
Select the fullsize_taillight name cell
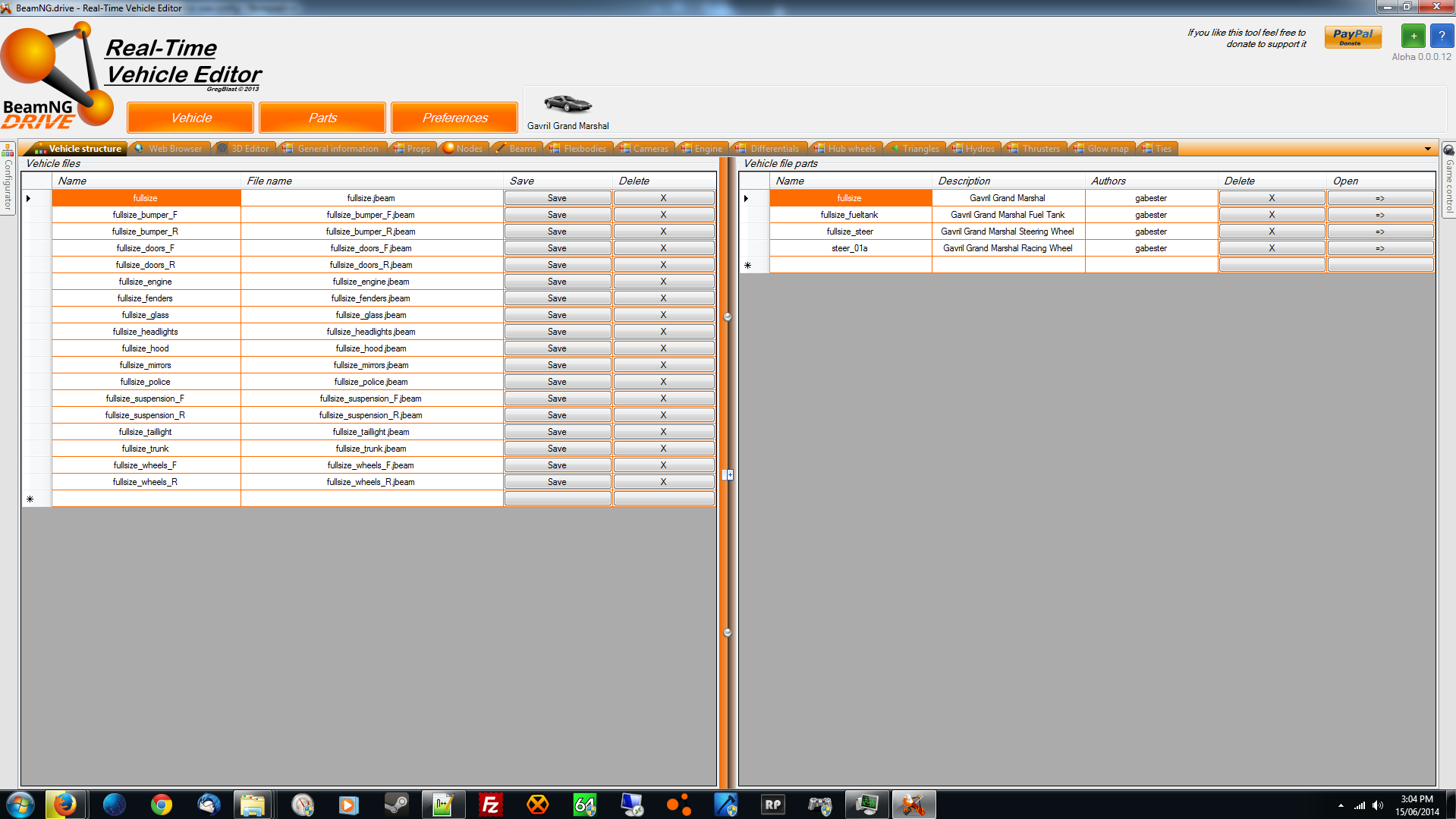pyautogui.click(x=146, y=432)
